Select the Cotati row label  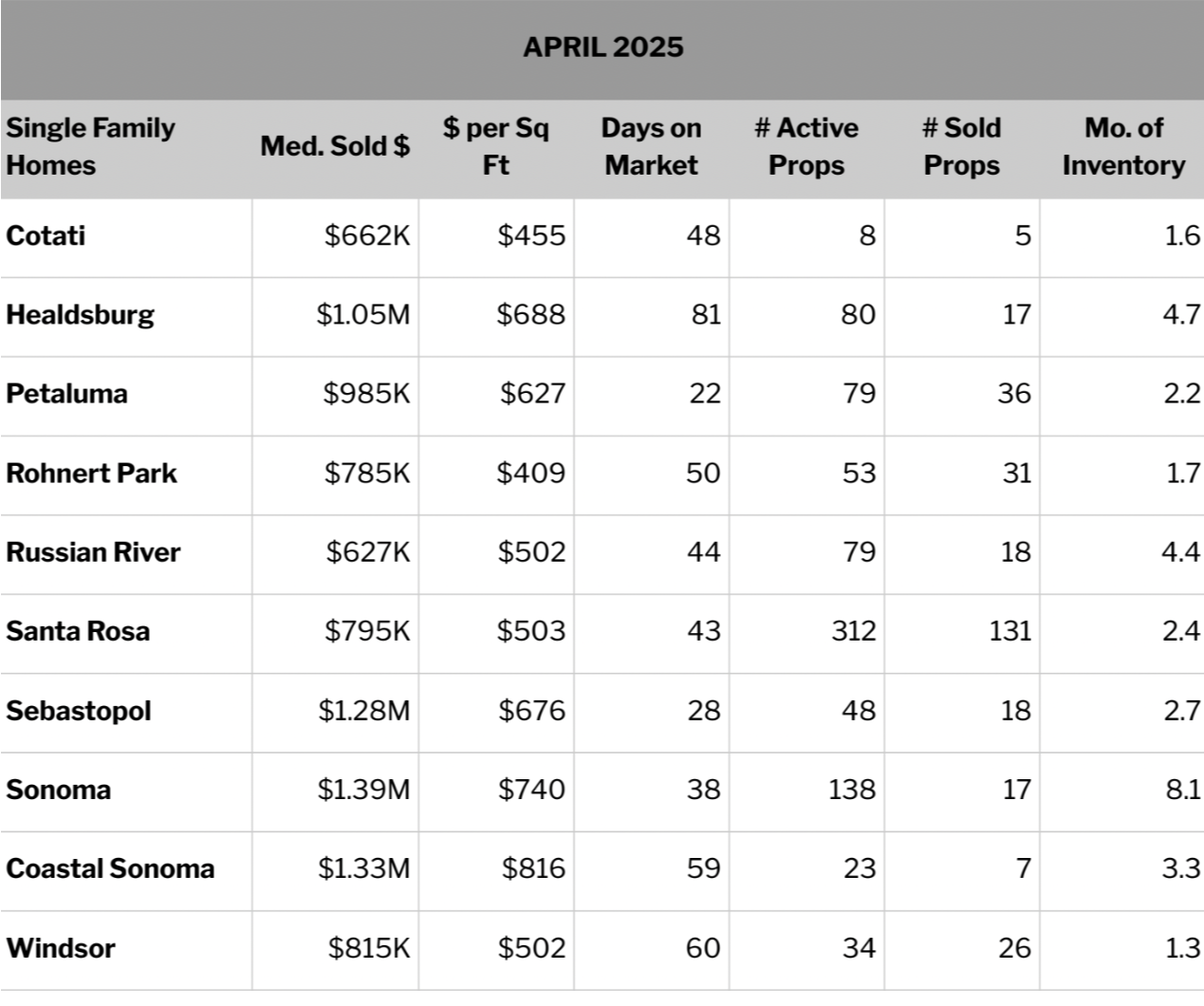click(46, 235)
